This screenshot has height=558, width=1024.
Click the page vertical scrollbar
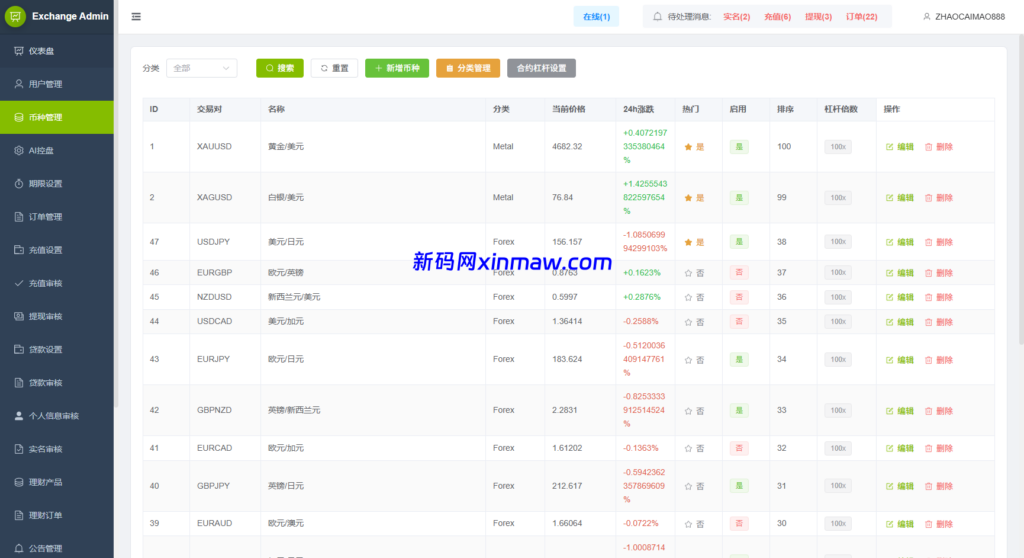(x=1021, y=189)
